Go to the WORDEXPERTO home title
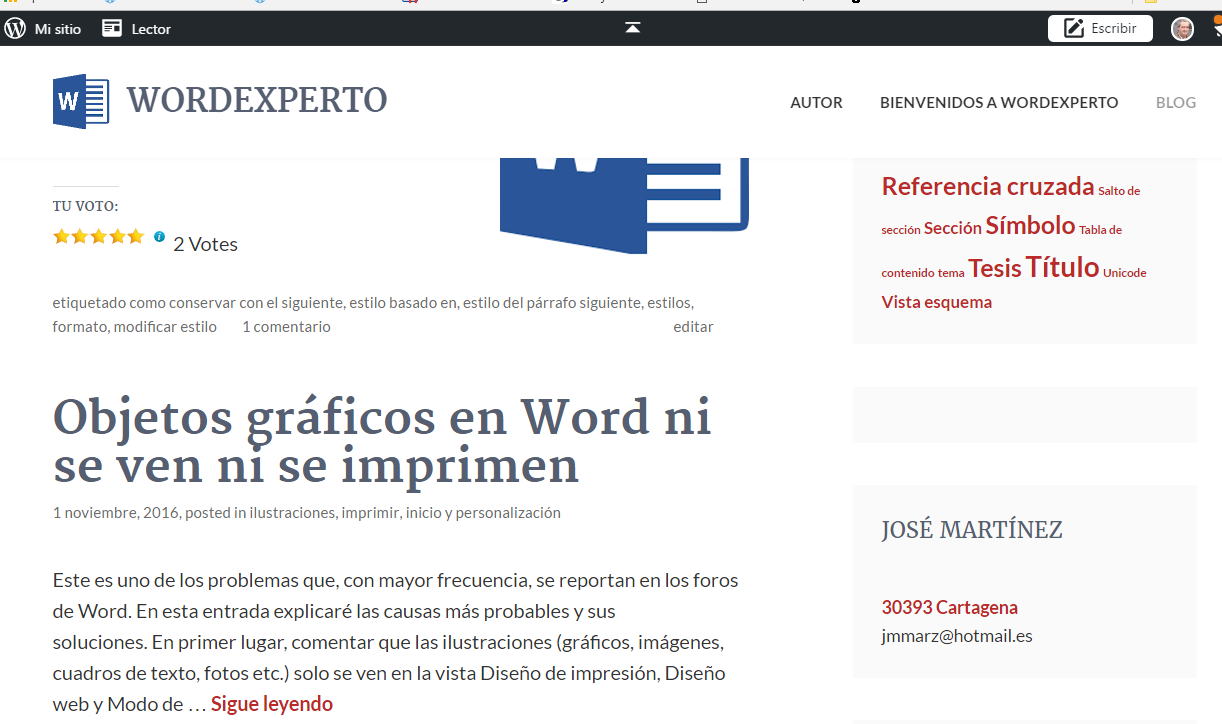 [257, 101]
